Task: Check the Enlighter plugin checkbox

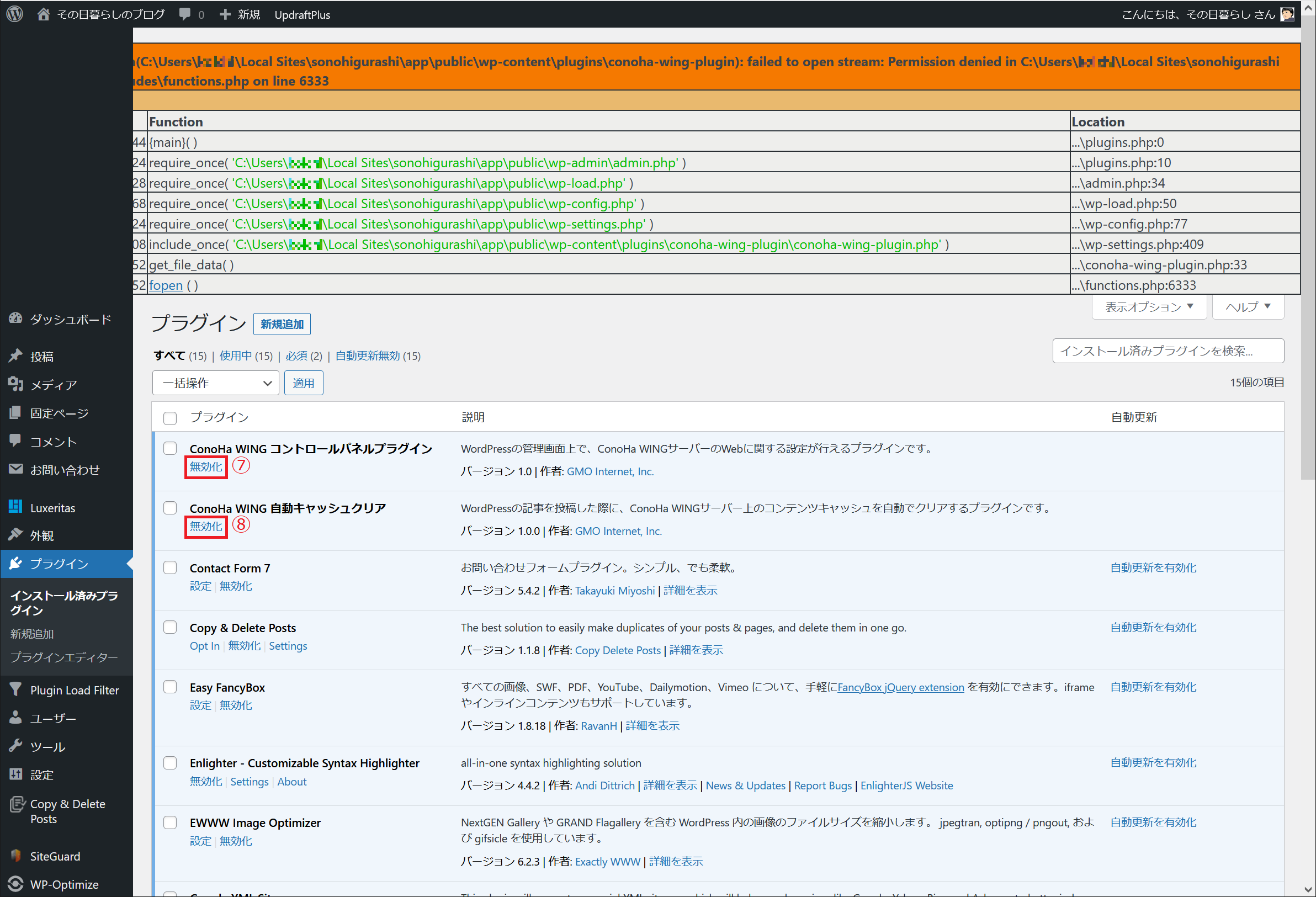Action: [170, 763]
